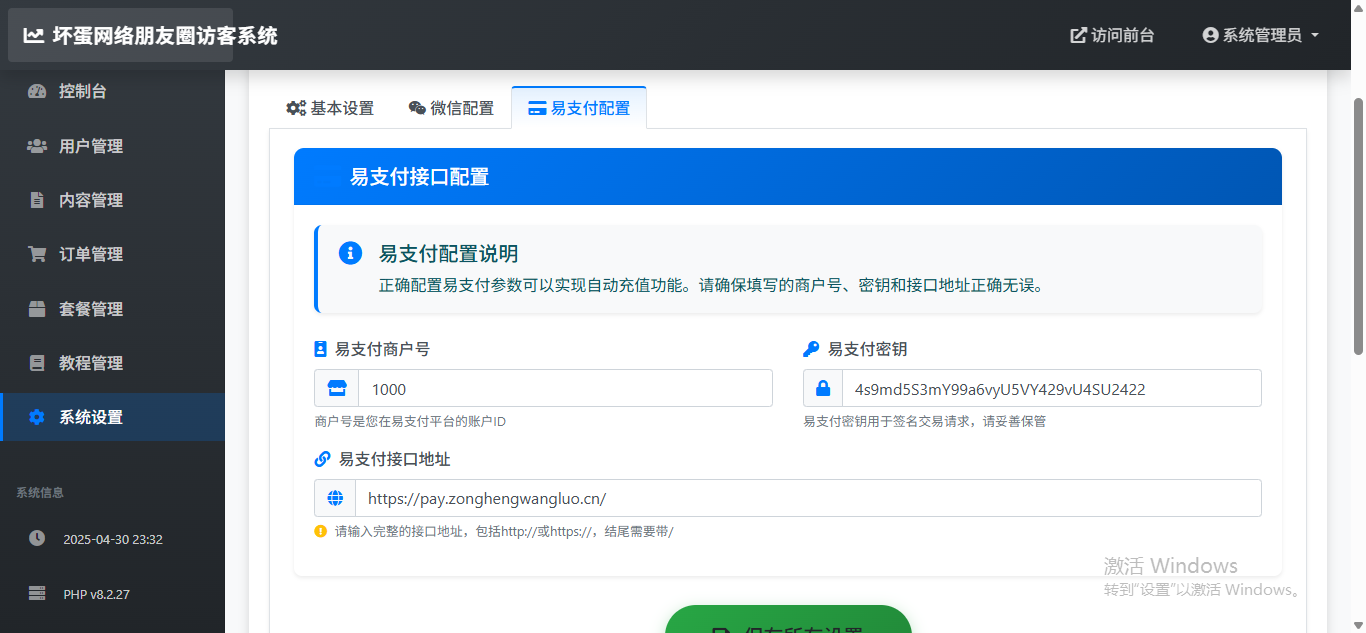Viewport: 1366px width, 633px height.
Task: Click the URL field with pay.zonghengwangluo.cn
Action: 808,498
